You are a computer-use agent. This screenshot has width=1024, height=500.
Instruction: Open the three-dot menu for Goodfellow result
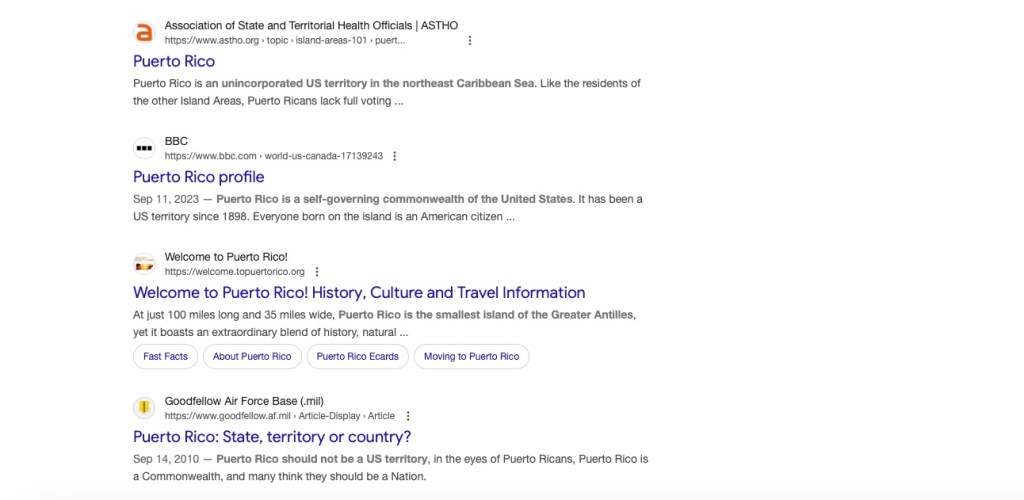click(408, 416)
